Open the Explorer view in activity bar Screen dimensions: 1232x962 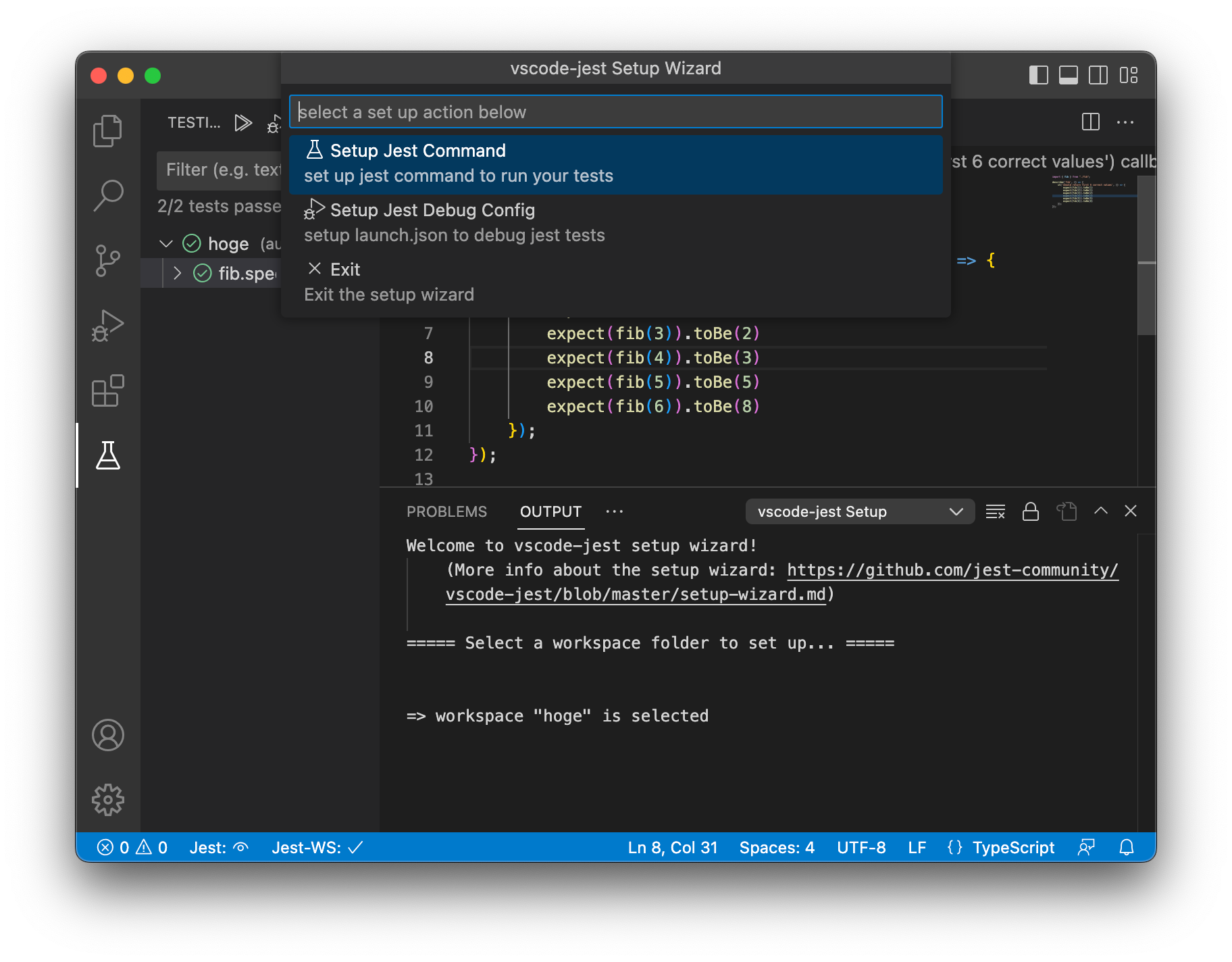click(107, 130)
